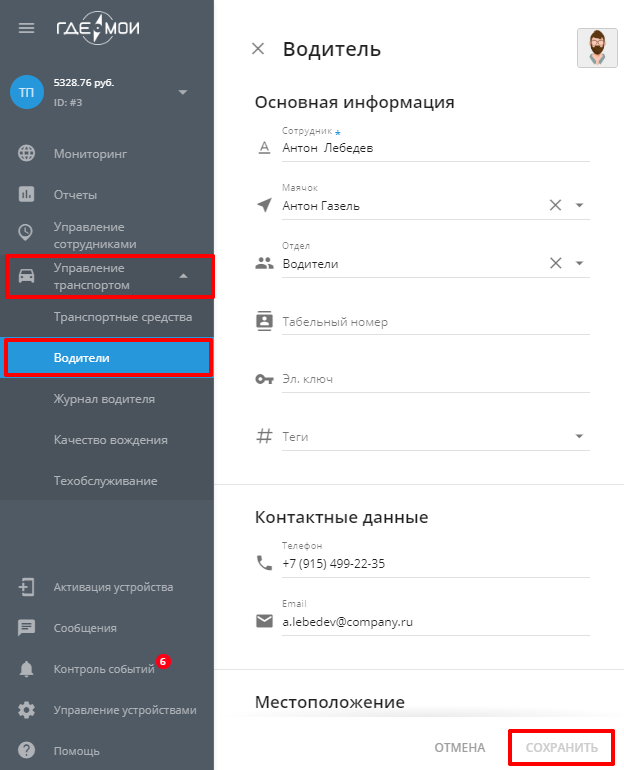Expand the Маячок dropdown arrow
The image size is (624, 770).
point(579,205)
